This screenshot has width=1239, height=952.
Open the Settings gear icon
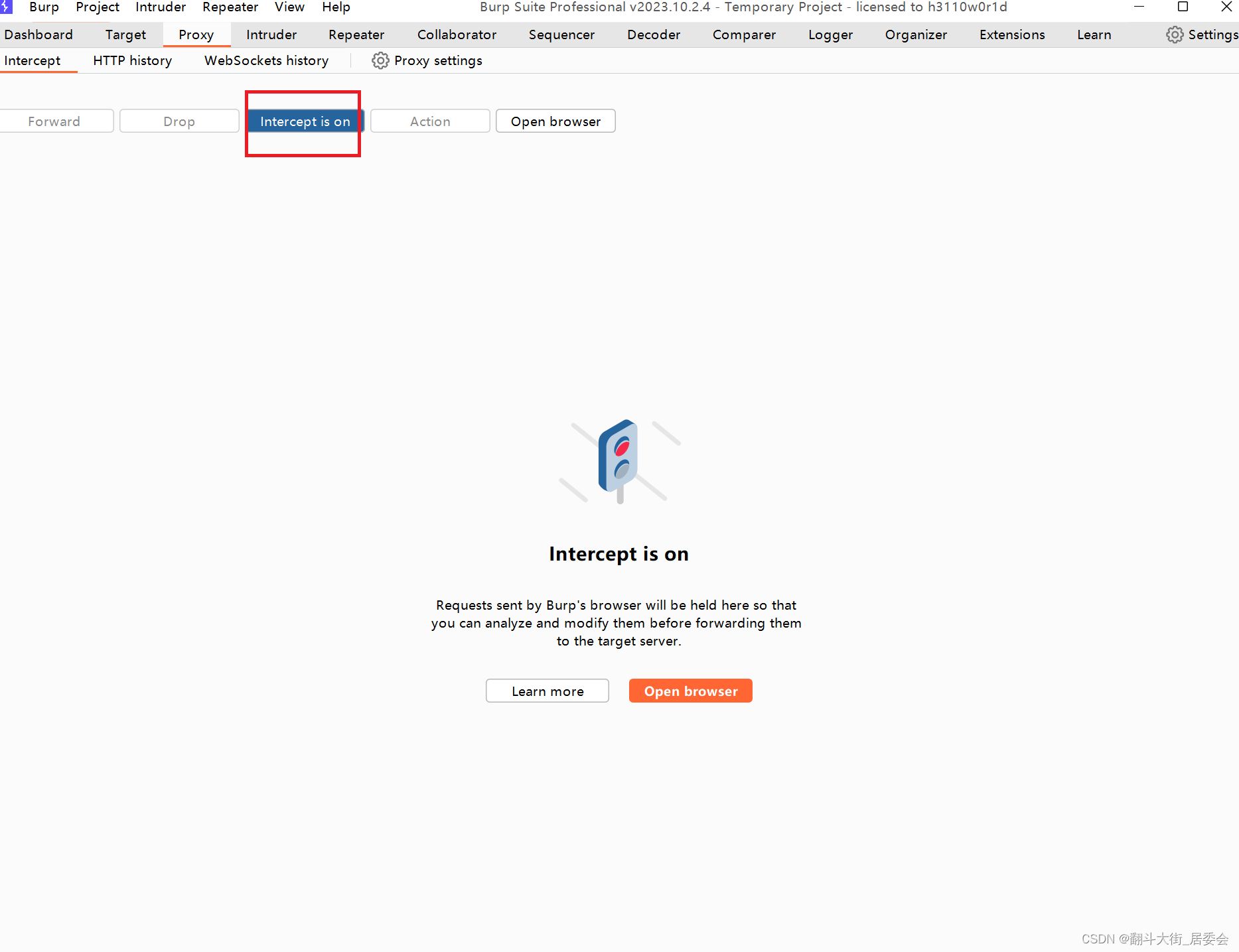click(1175, 34)
